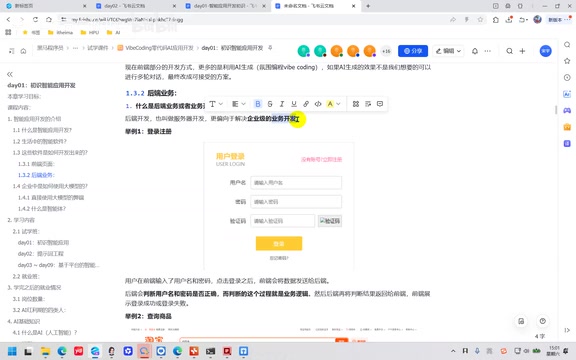Open search with the magnifier icon
The height and width of the screenshot is (360, 576).
click(x=510, y=51)
